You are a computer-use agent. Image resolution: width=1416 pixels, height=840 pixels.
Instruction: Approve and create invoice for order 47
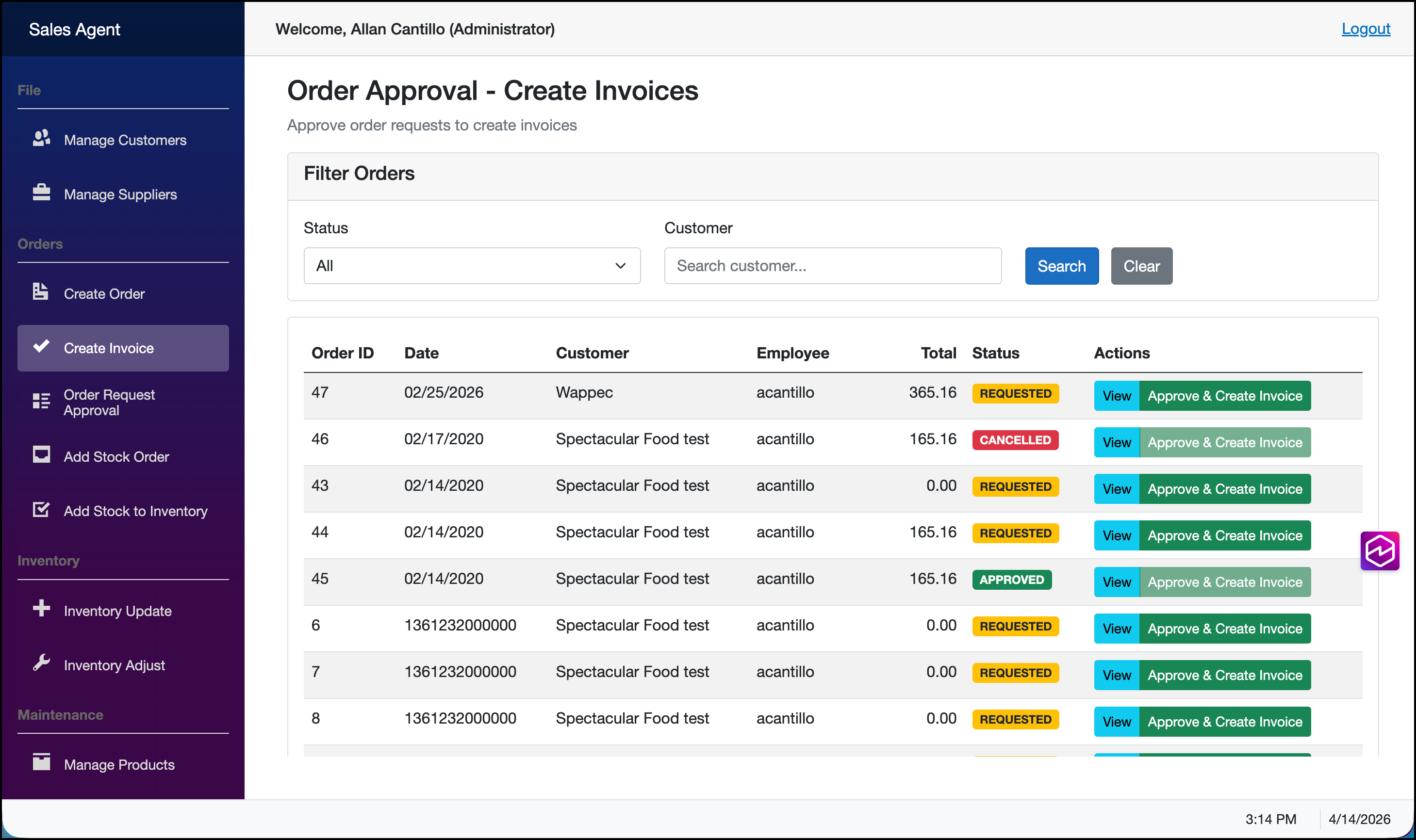pyautogui.click(x=1225, y=396)
